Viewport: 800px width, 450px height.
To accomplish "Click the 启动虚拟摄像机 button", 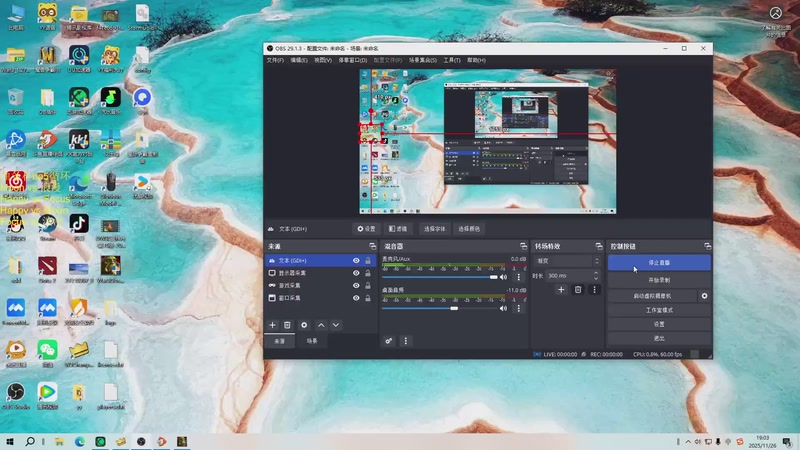I will pos(652,296).
